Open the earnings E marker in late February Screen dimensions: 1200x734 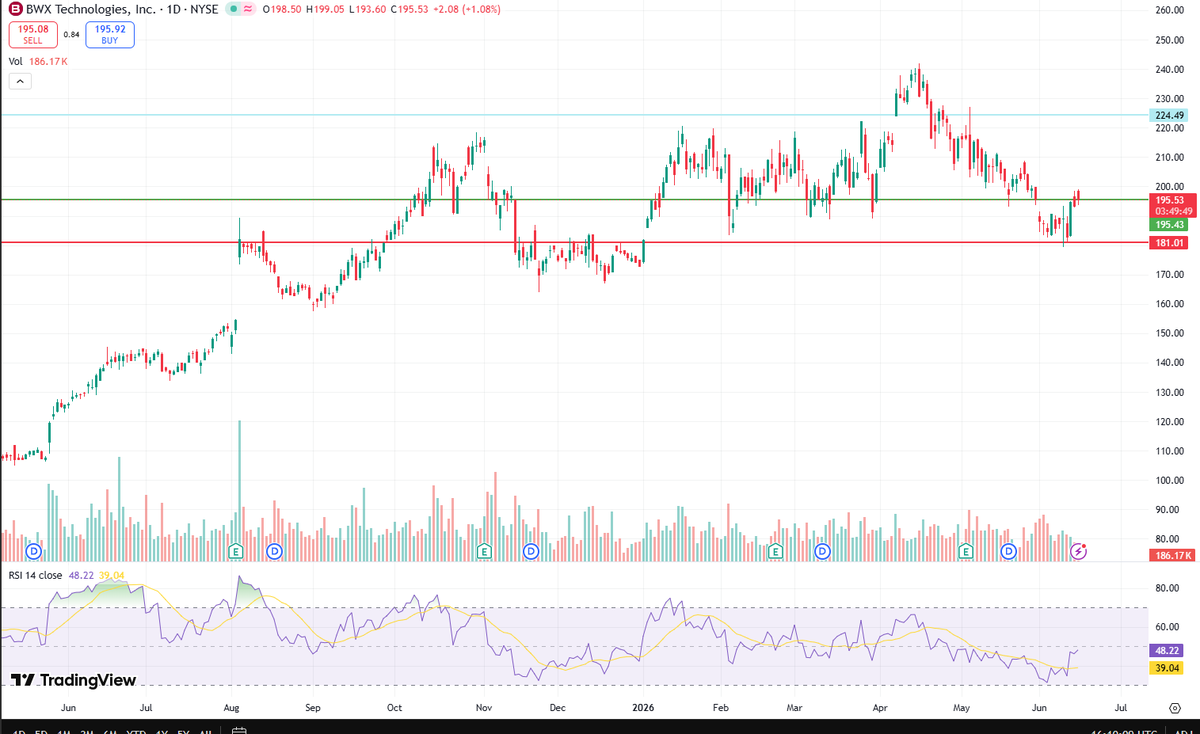[774, 551]
